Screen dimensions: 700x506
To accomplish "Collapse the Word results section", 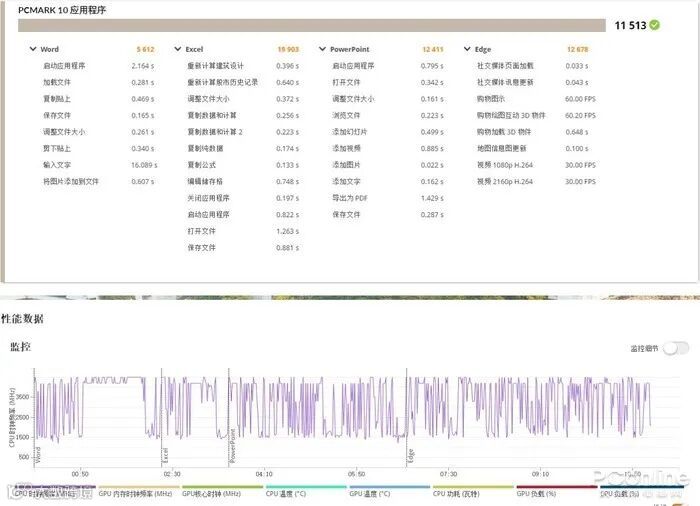I will [x=33, y=49].
